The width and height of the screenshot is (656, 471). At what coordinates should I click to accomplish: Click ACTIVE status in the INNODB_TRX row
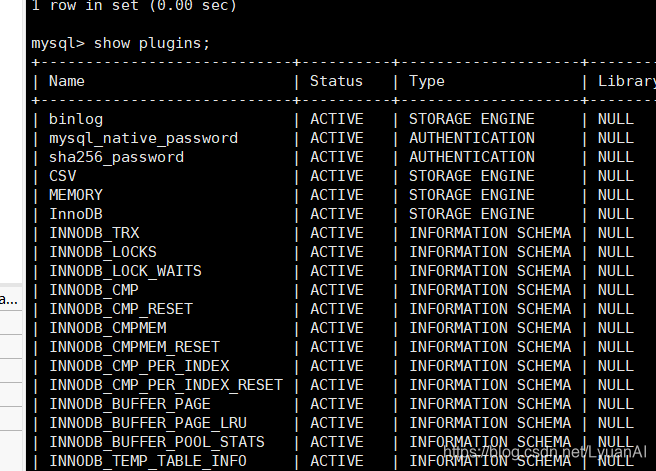coord(337,233)
